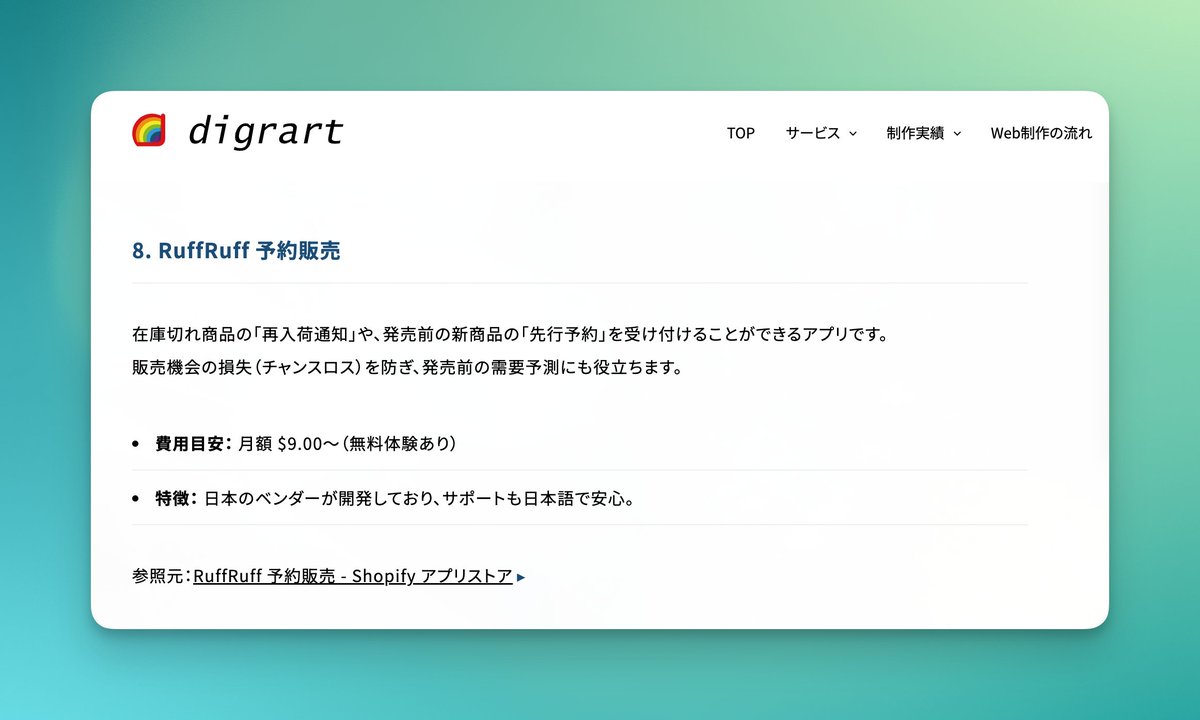Click the colorful swirl inside the logo mark
This screenshot has height=720, width=1200.
(x=148, y=130)
